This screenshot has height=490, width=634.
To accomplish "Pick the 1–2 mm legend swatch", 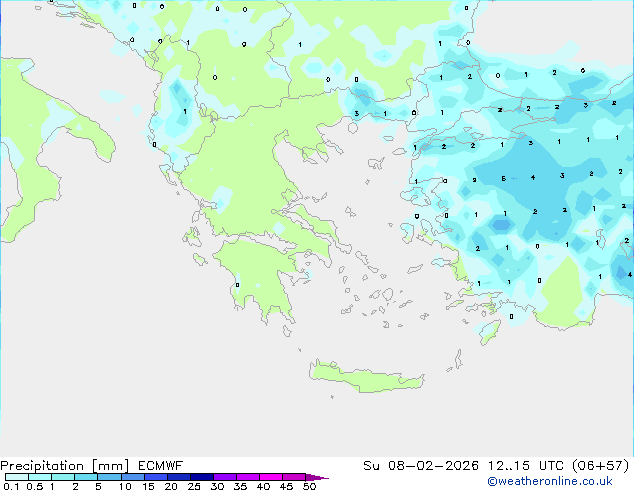I will 63,477.
